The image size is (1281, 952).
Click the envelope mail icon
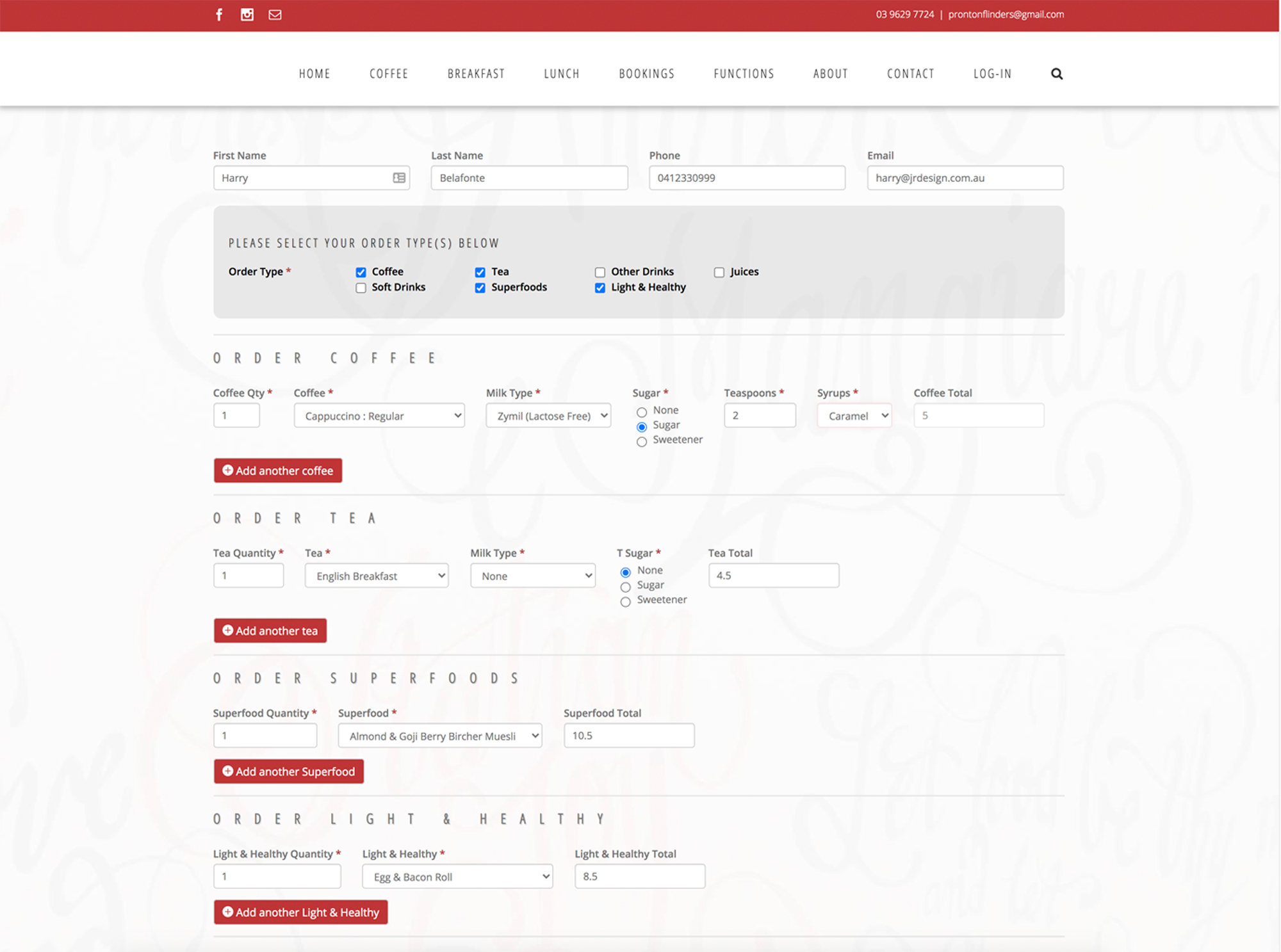[x=275, y=15]
